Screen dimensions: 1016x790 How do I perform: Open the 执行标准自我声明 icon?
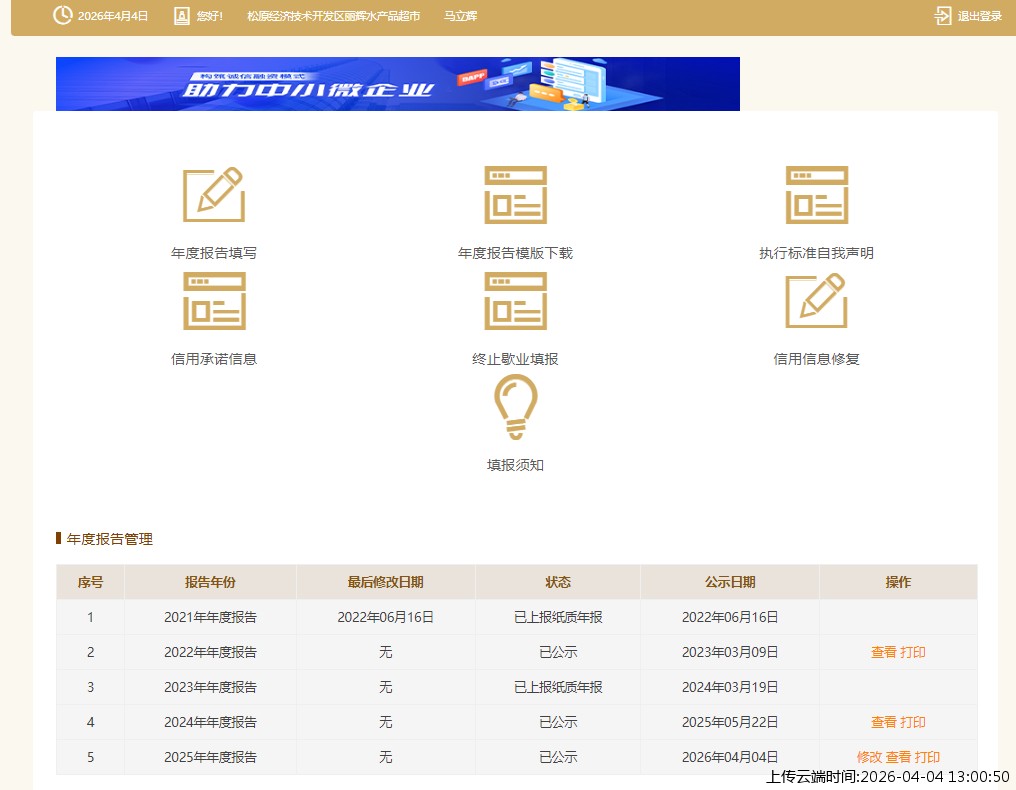pos(816,195)
